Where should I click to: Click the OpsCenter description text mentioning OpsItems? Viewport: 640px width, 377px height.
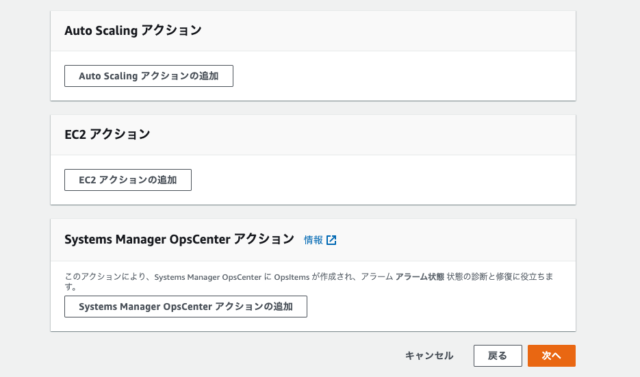[x=309, y=281]
